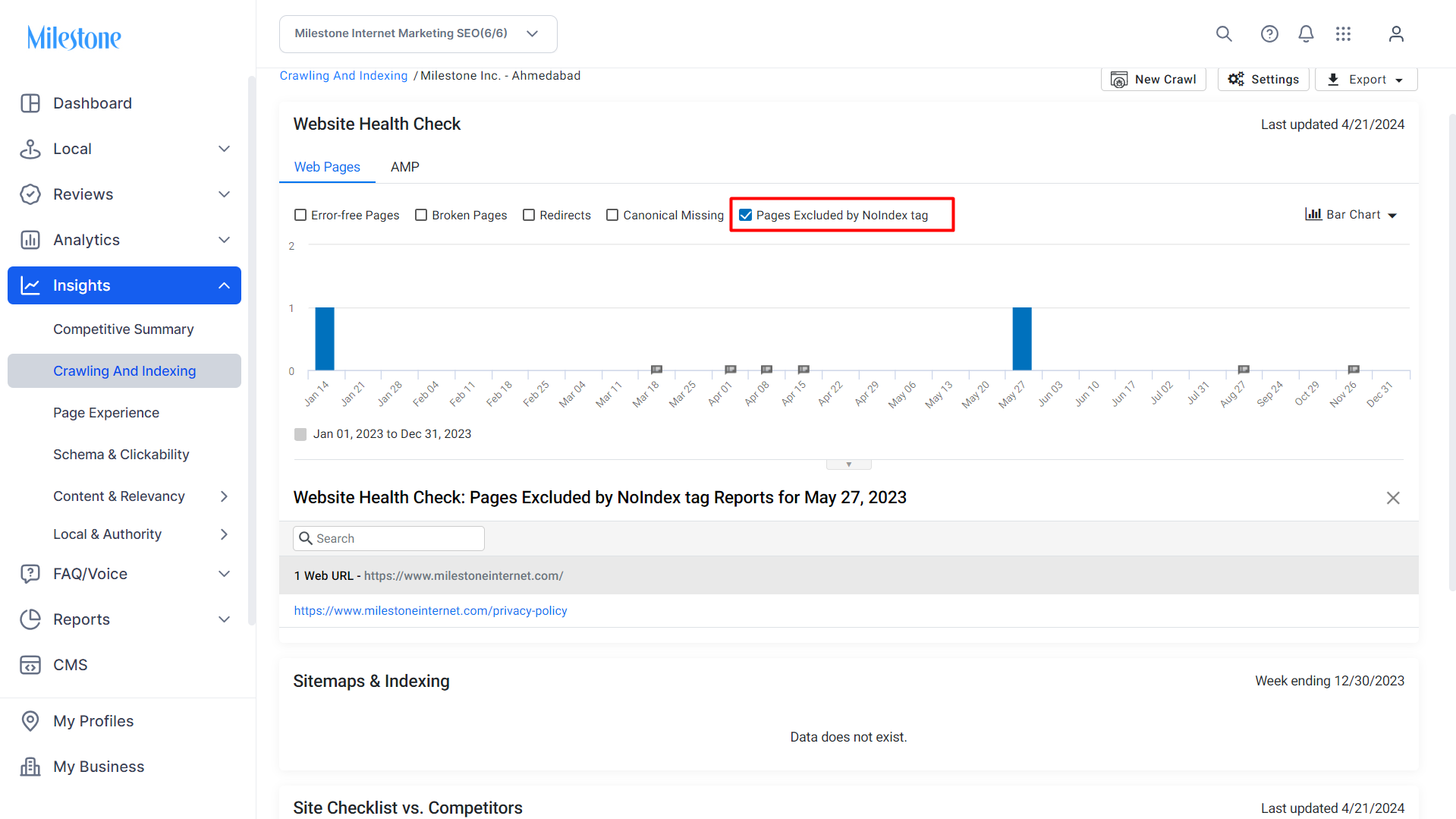Viewport: 1456px width, 819px height.
Task: Open the privacy-policy URL link
Action: (x=431, y=611)
